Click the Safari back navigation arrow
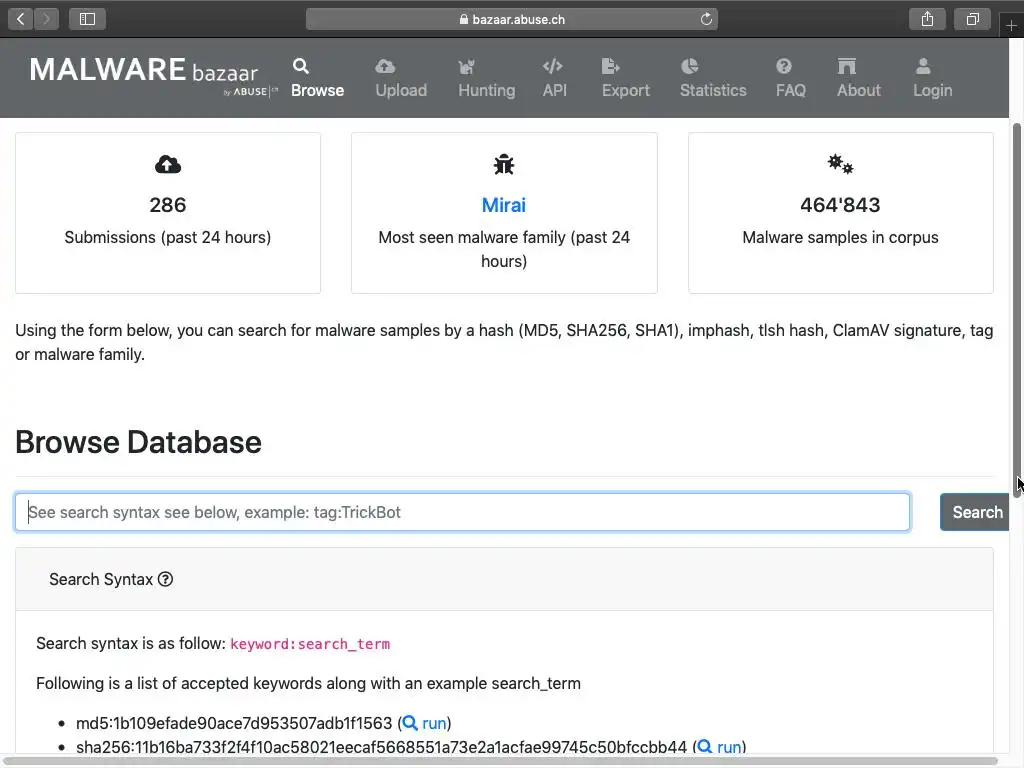The width and height of the screenshot is (1024, 768). coord(21,19)
